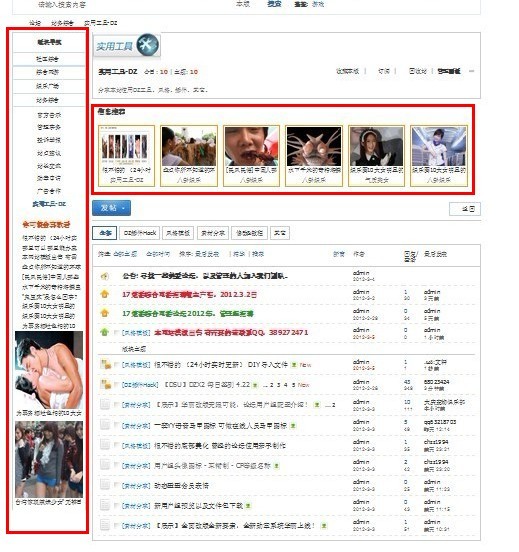Image resolution: width=519 pixels, height=552 pixels.
Task: Tick checkbox of 风格模板 thread replied by chzz1994
Action: tap(116, 445)
